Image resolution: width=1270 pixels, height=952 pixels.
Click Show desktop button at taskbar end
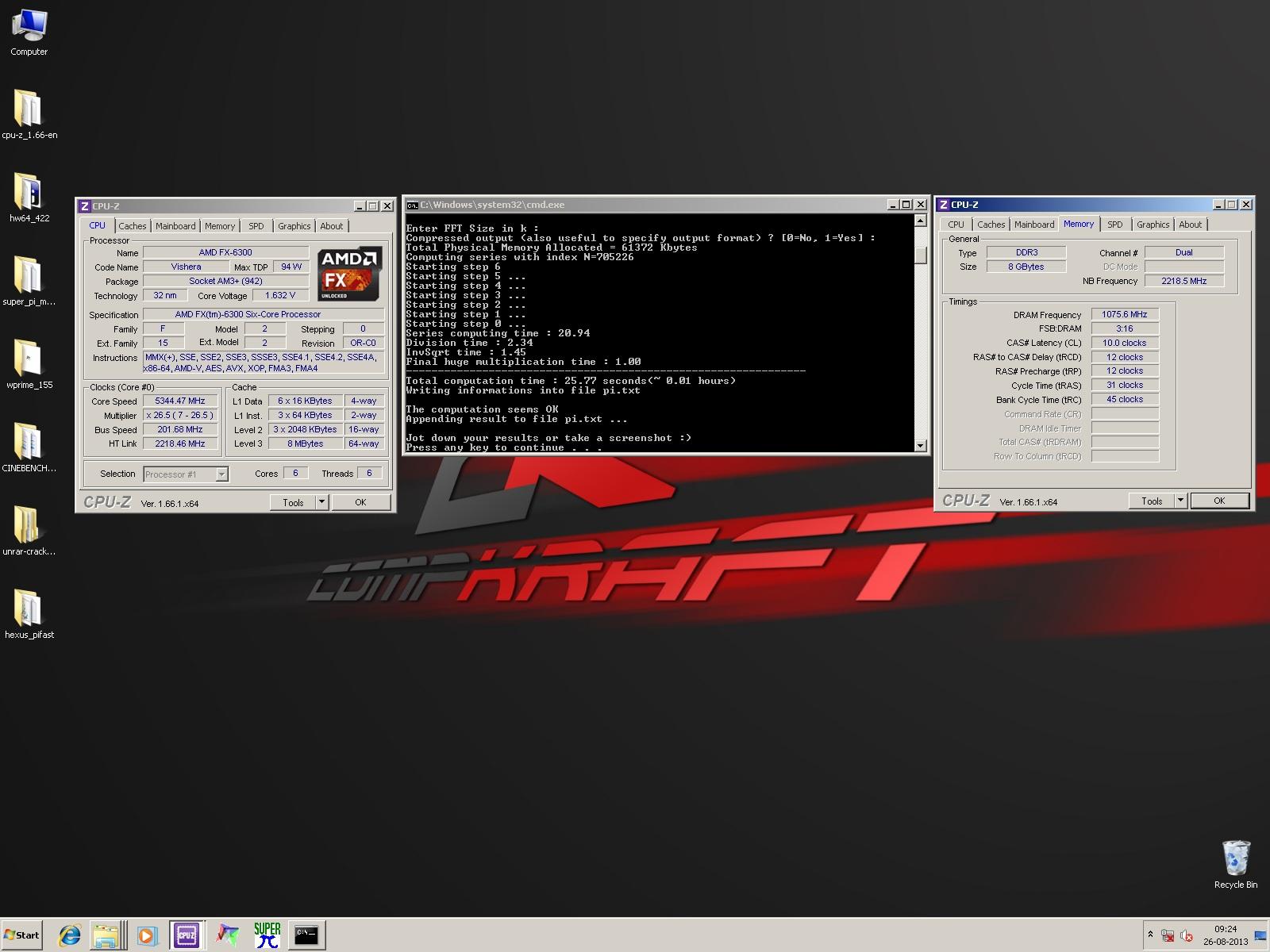pyautogui.click(x=1261, y=935)
